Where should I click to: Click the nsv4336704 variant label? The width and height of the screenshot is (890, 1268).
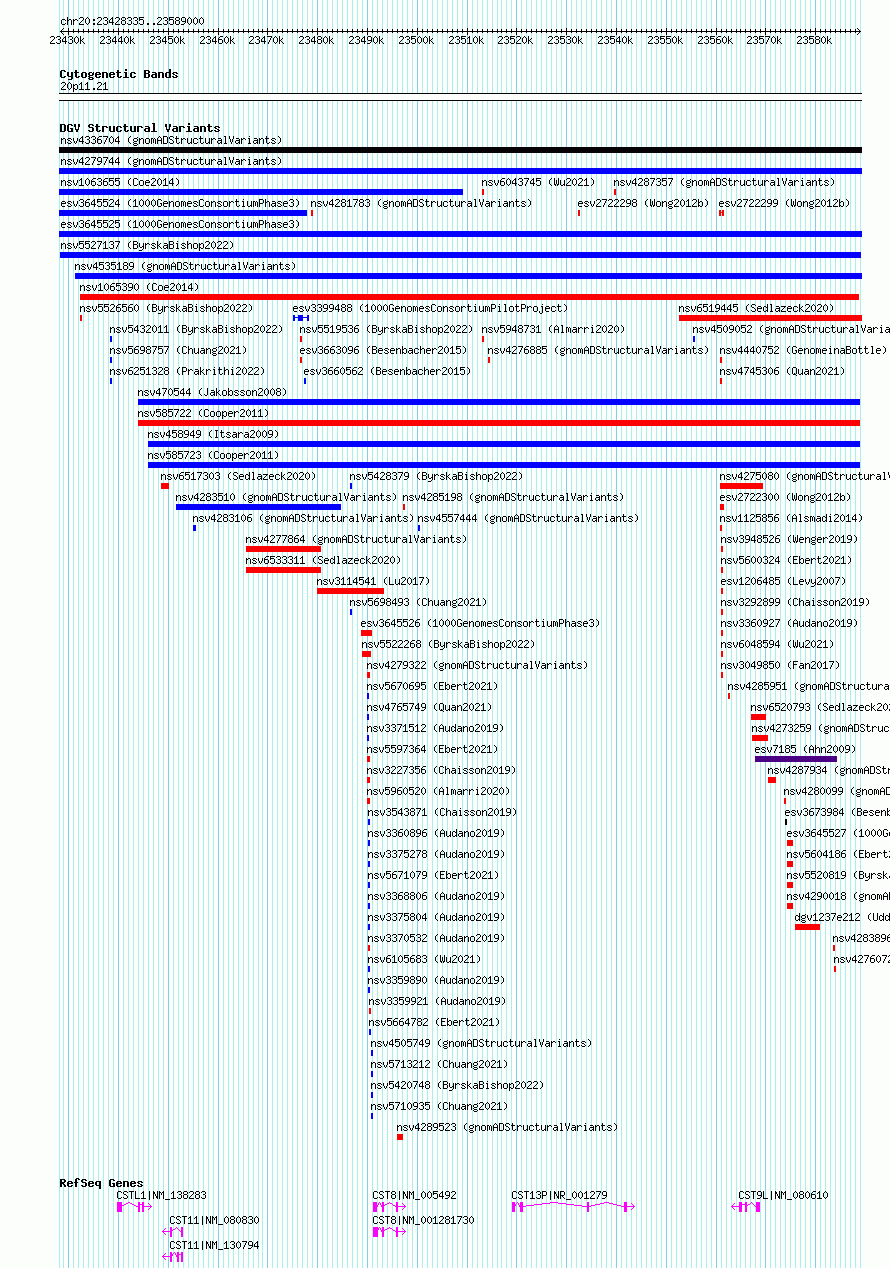point(170,140)
